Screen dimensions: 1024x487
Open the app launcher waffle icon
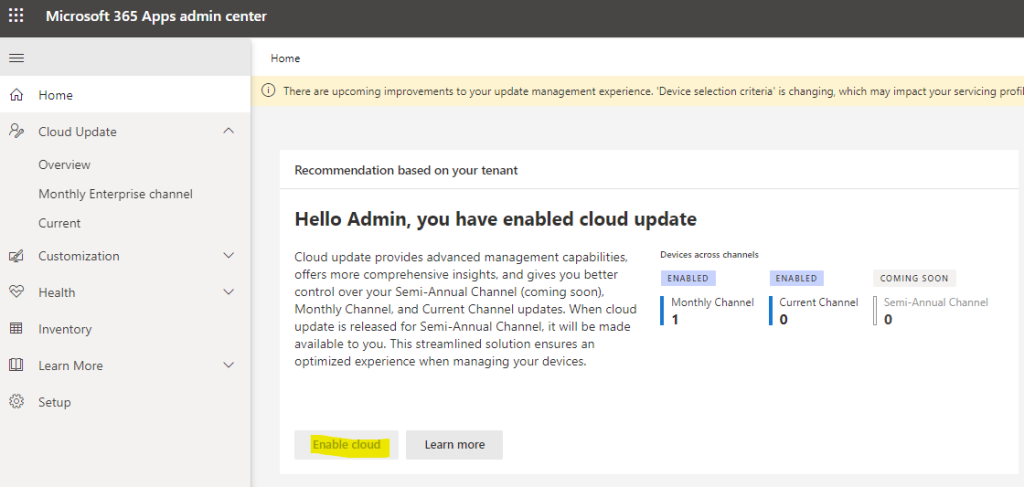pos(16,16)
